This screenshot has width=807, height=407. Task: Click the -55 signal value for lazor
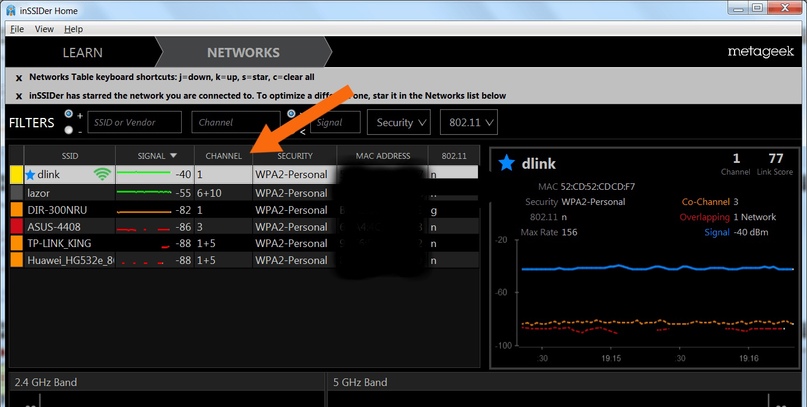(x=183, y=193)
